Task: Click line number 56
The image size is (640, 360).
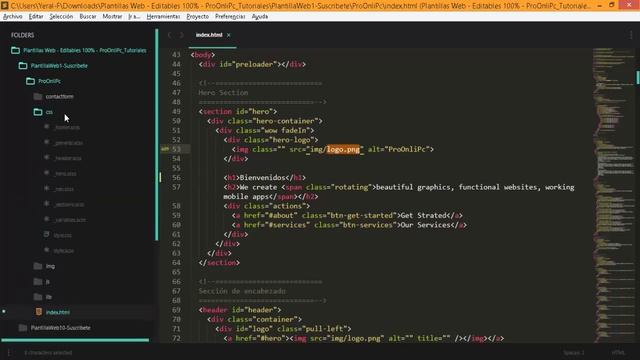Action: point(176,178)
